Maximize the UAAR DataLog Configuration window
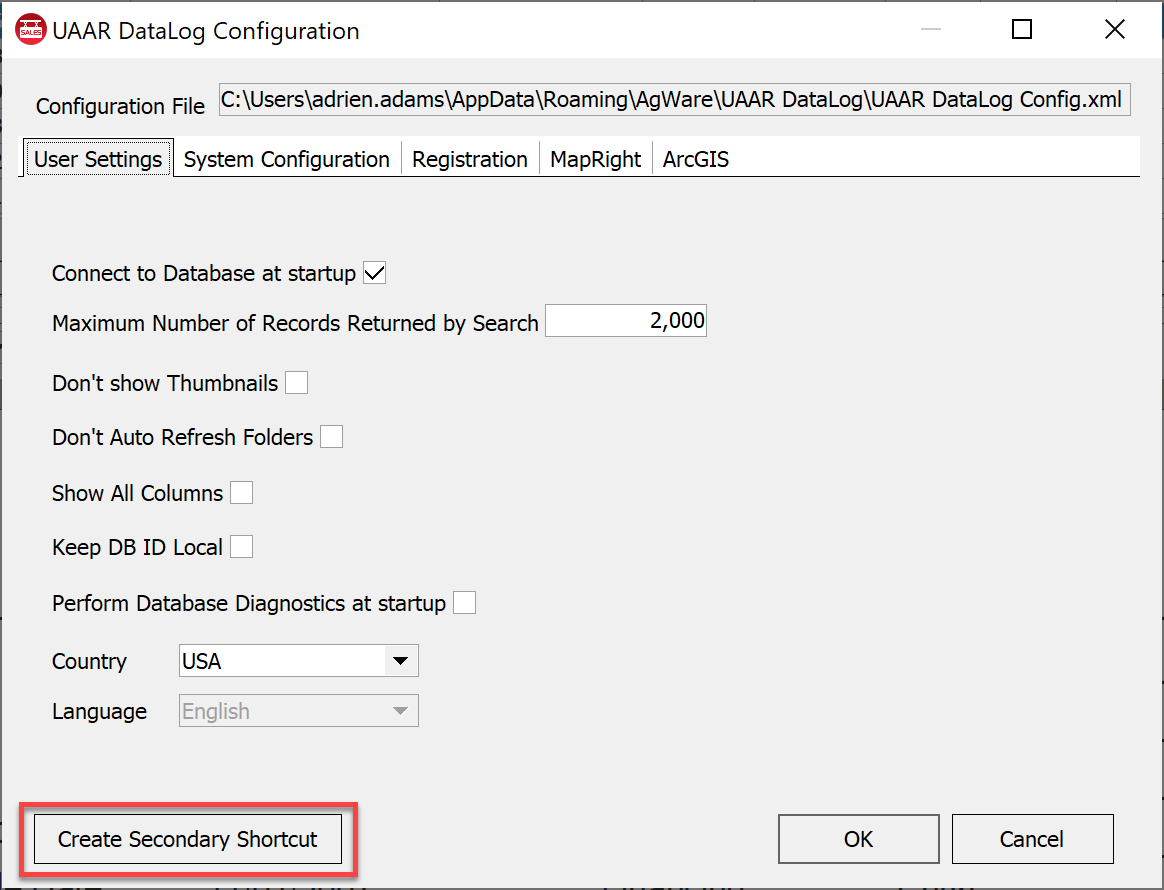The width and height of the screenshot is (1164, 890). (x=1022, y=30)
